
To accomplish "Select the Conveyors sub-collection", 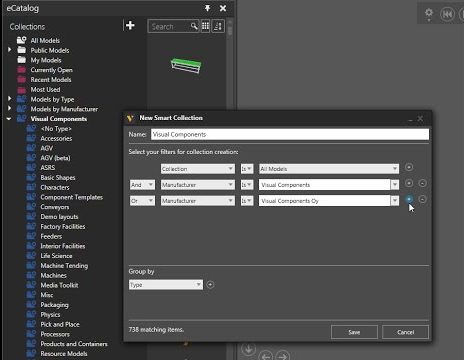I will click(55, 207).
